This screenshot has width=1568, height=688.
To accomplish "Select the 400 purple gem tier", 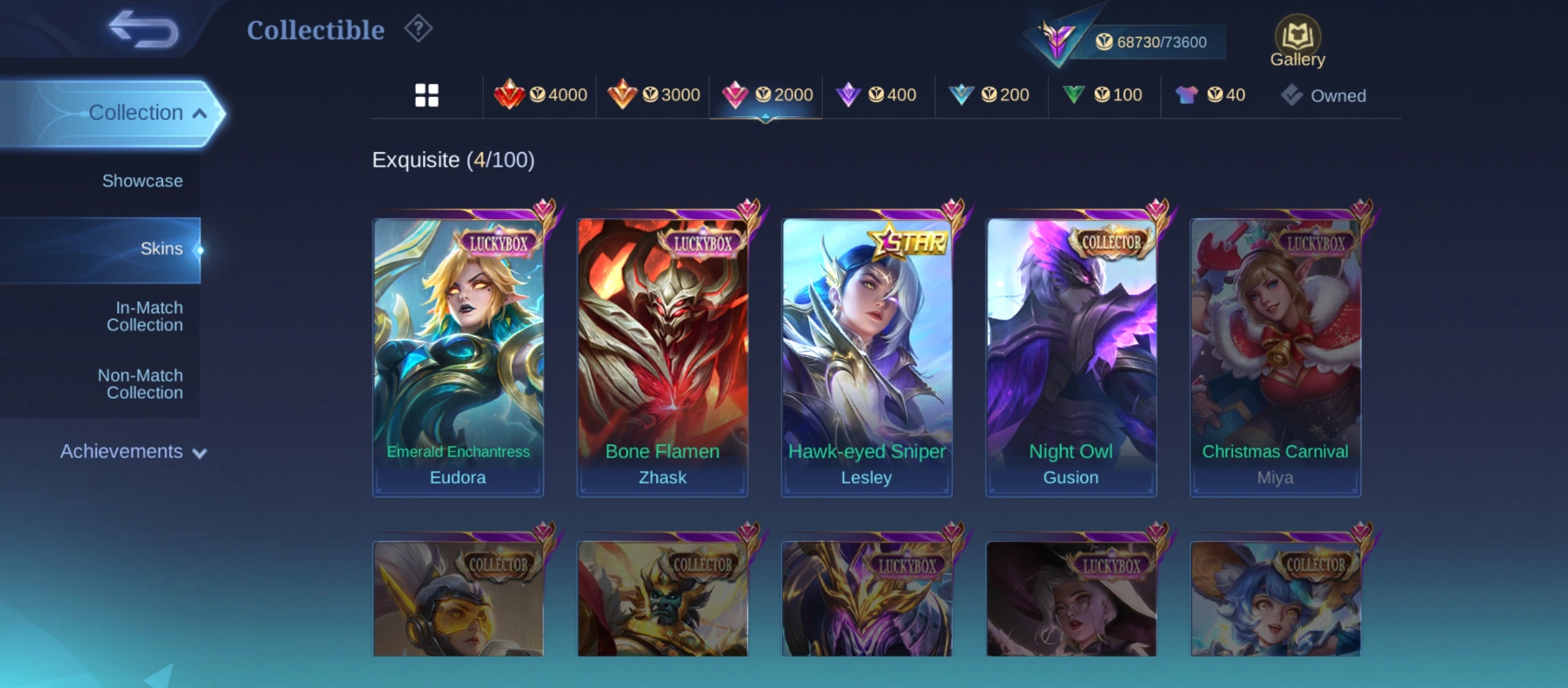I will tap(878, 95).
